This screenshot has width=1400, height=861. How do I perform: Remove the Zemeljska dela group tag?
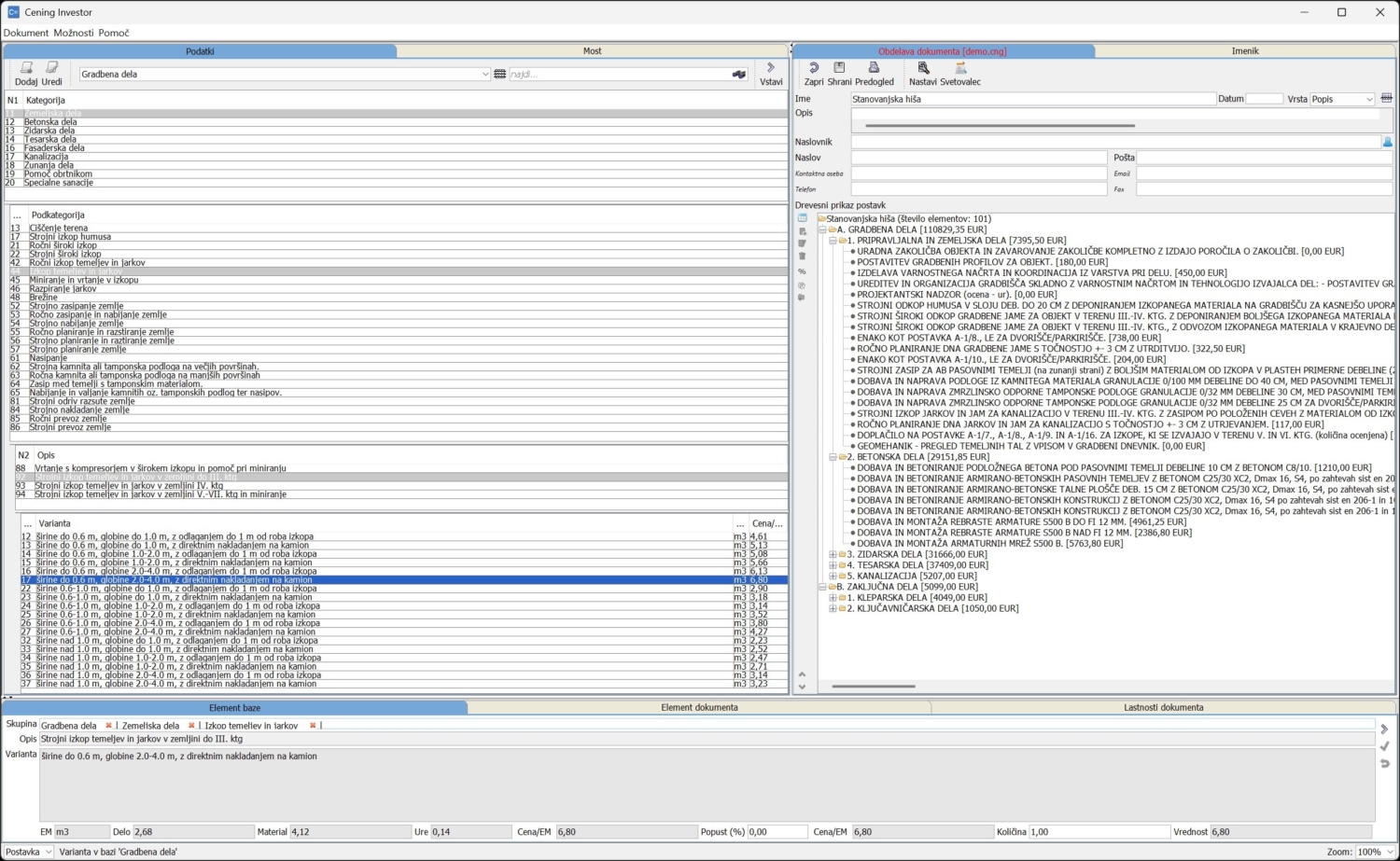pyautogui.click(x=191, y=726)
